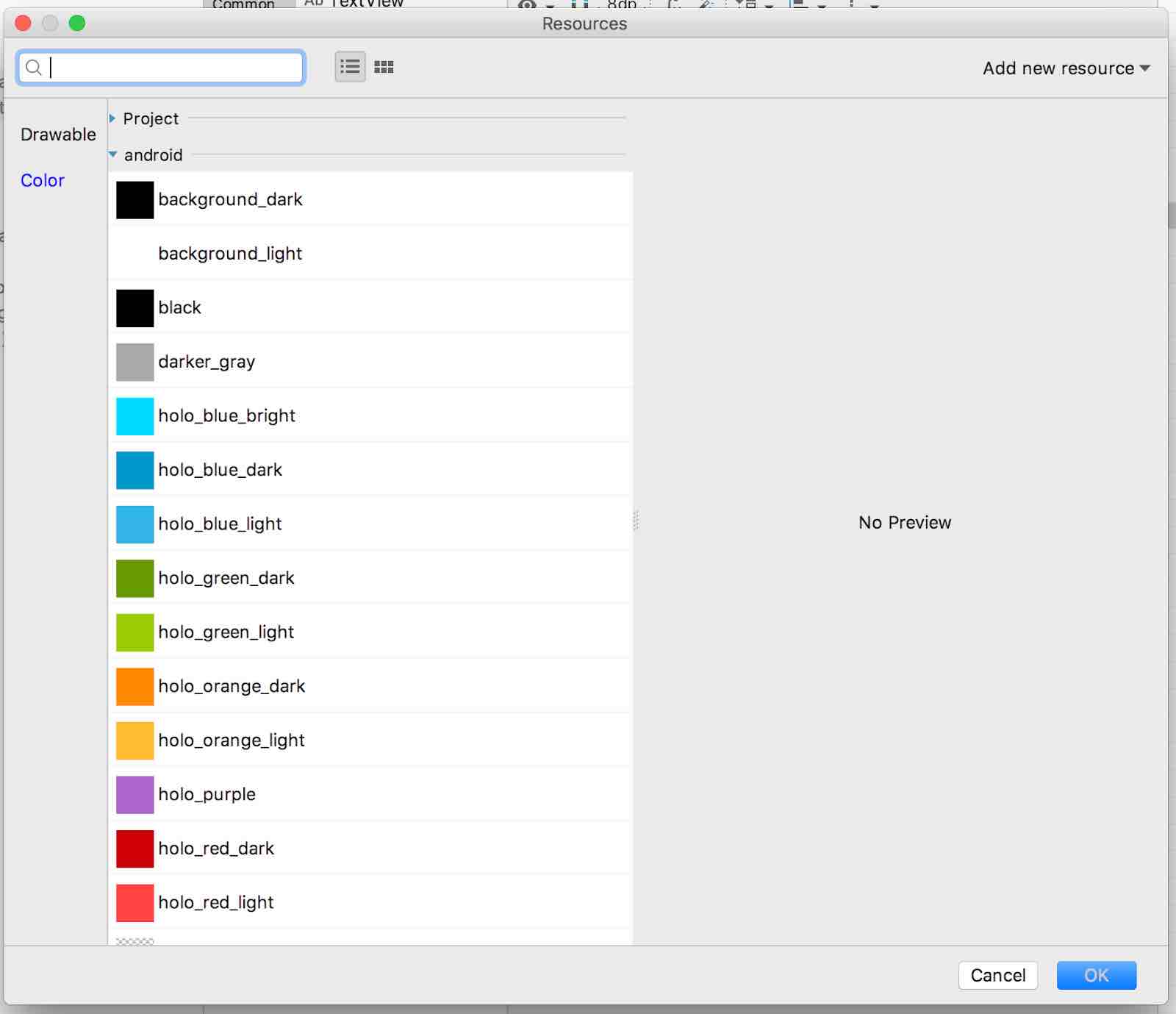The height and width of the screenshot is (1014, 1176).
Task: Switch to list view mode
Action: (350, 67)
